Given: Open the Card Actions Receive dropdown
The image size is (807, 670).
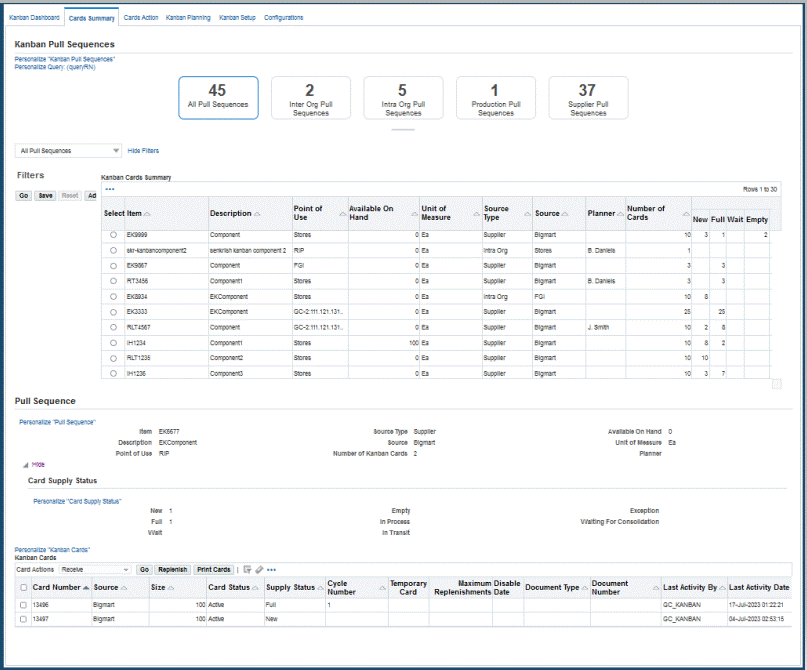Looking at the screenshot, I should pos(95,570).
